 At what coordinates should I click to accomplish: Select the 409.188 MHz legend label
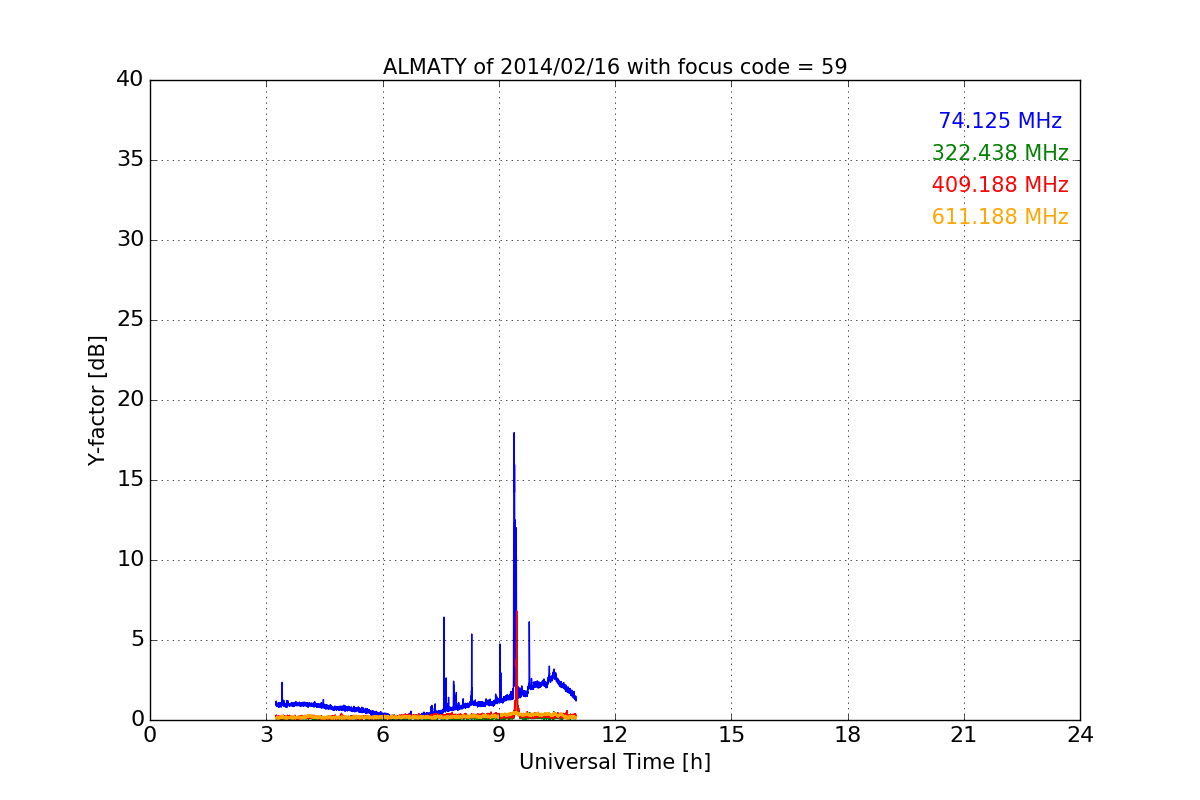coord(1000,185)
